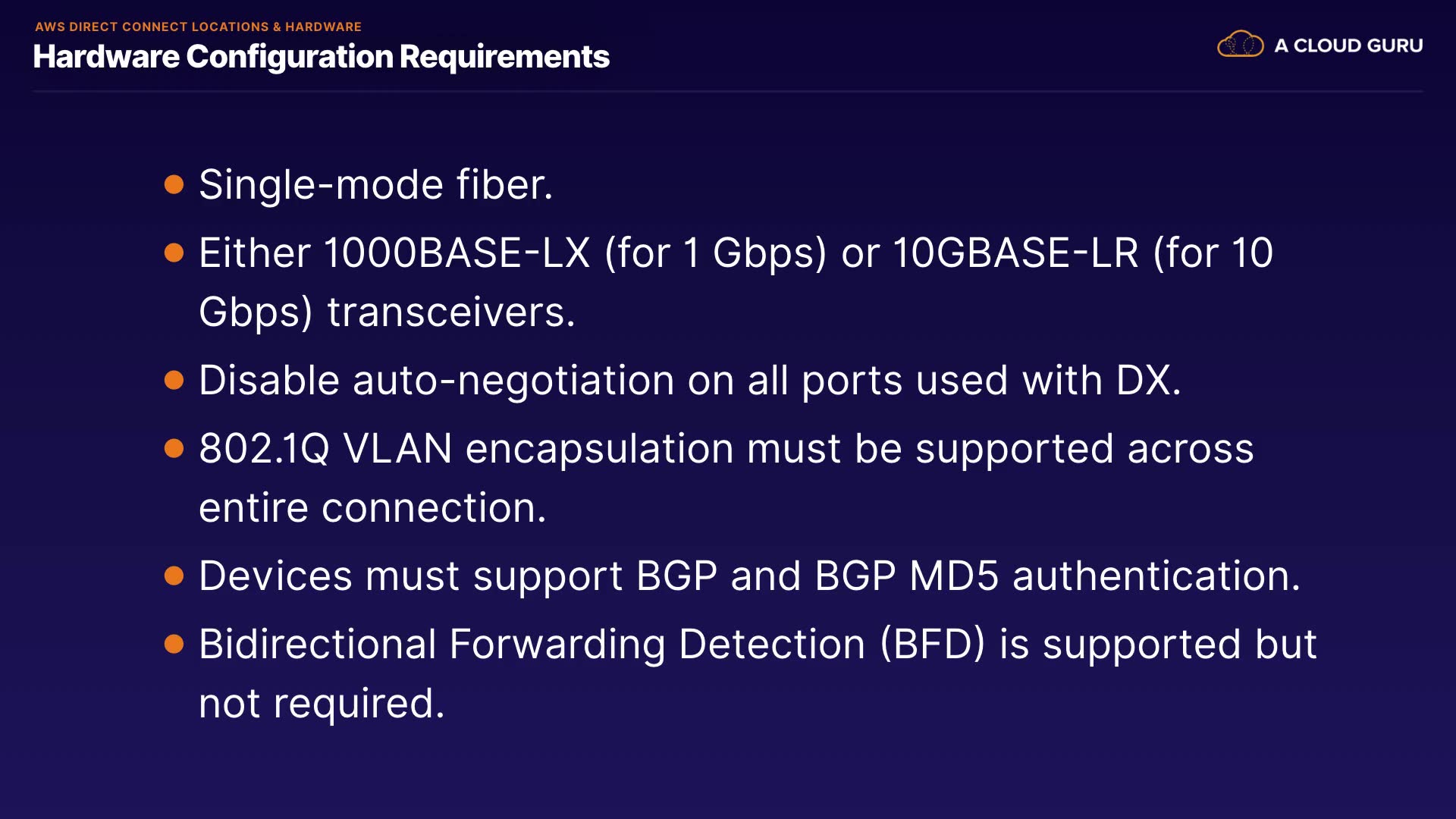Click the Single-mode fiber text

point(375,185)
